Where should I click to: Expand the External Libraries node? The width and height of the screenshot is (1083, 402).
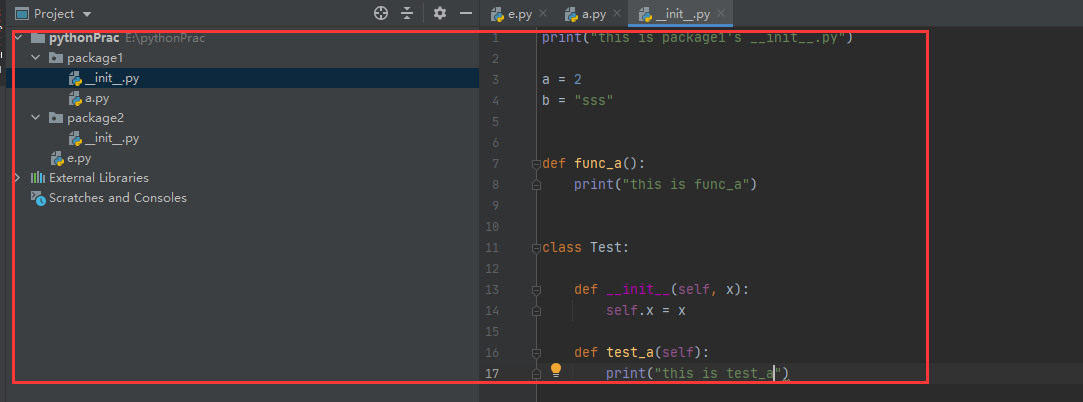click(x=17, y=178)
